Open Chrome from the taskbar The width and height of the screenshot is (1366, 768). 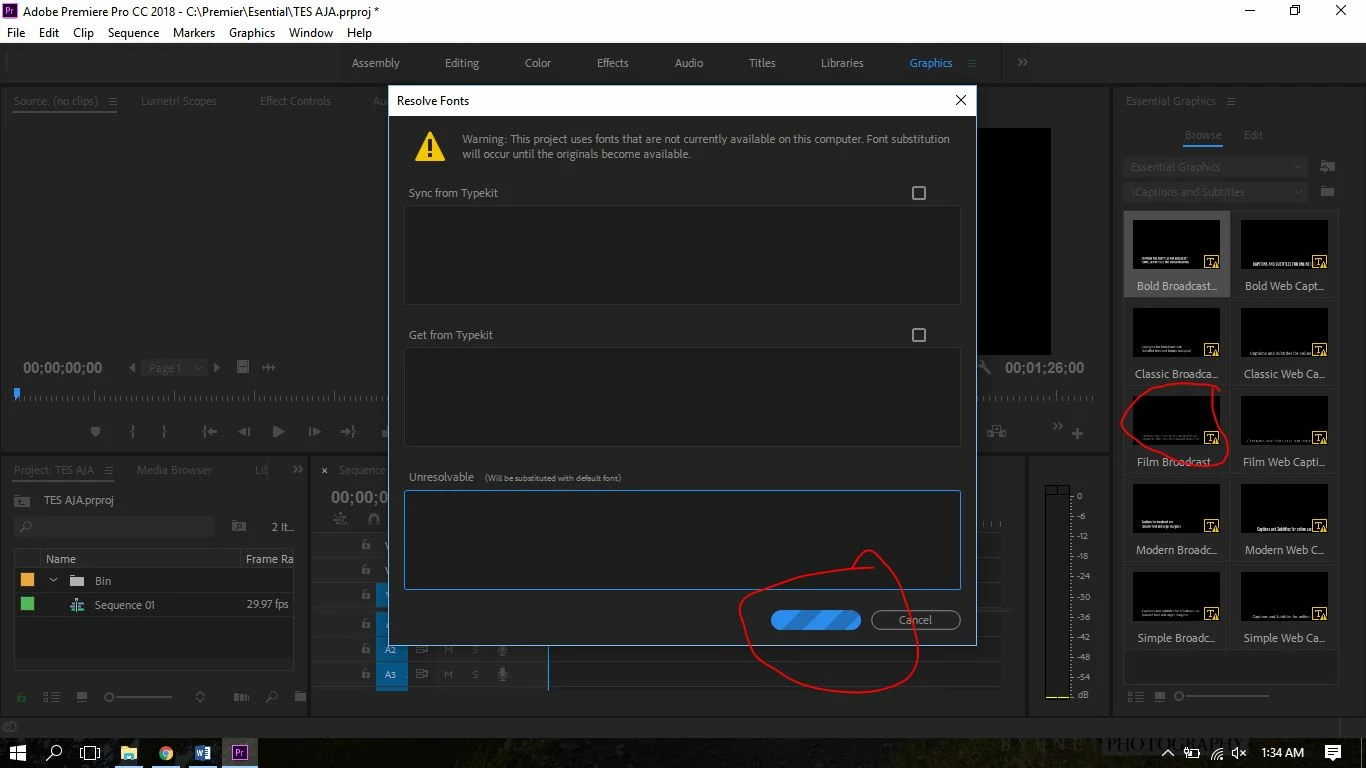(166, 753)
